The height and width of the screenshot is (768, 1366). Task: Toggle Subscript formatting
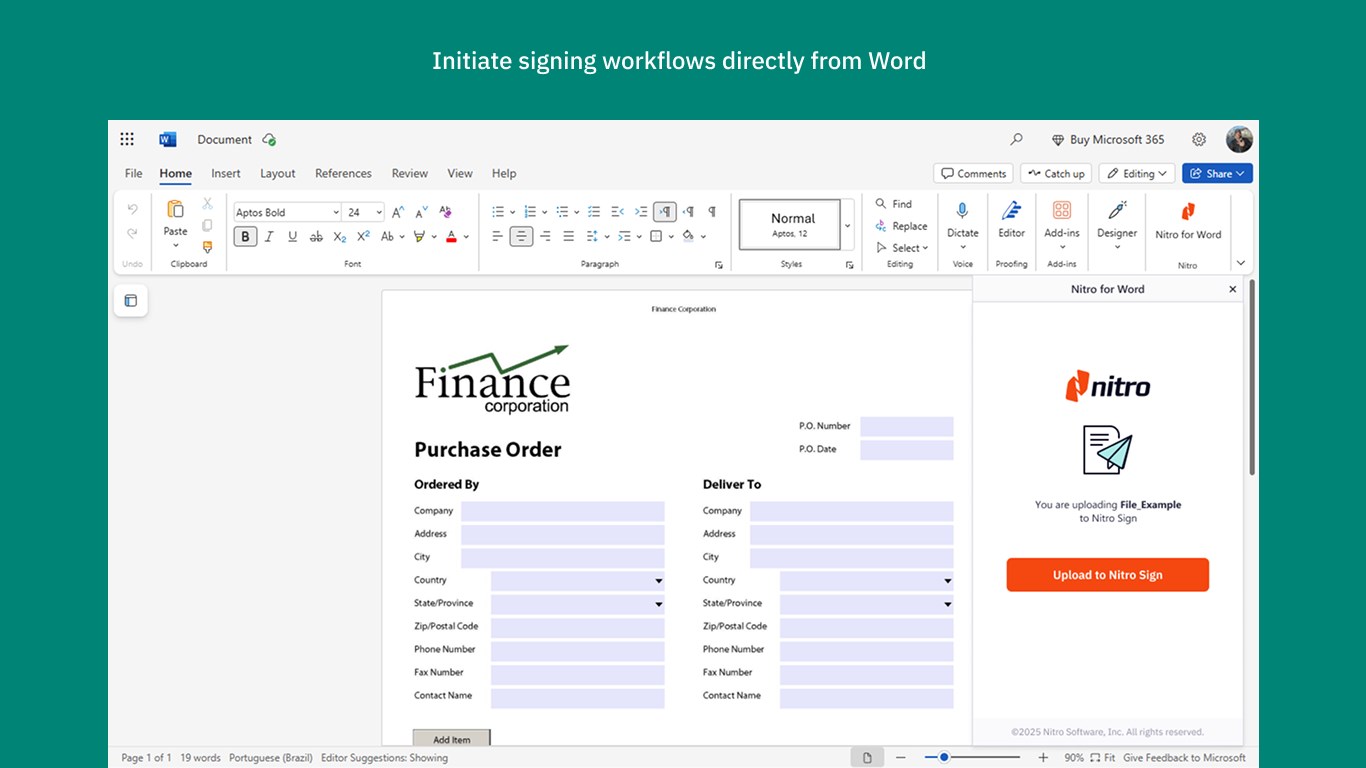[340, 236]
